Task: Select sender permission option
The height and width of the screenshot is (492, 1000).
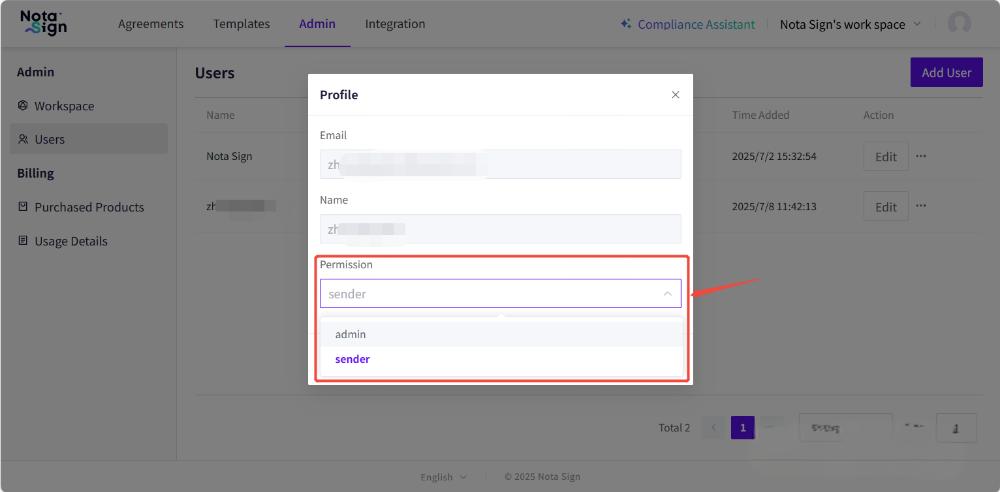Action: [352, 359]
